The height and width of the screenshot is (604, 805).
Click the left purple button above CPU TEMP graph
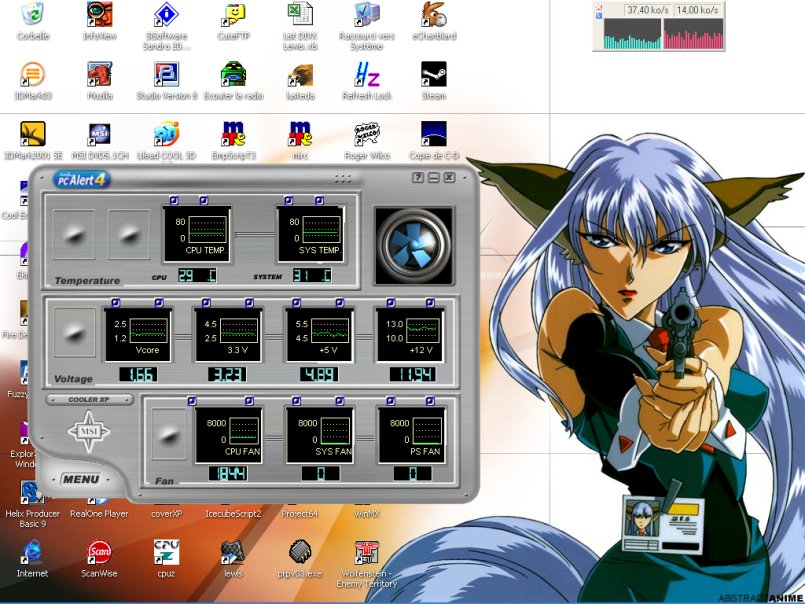click(174, 200)
